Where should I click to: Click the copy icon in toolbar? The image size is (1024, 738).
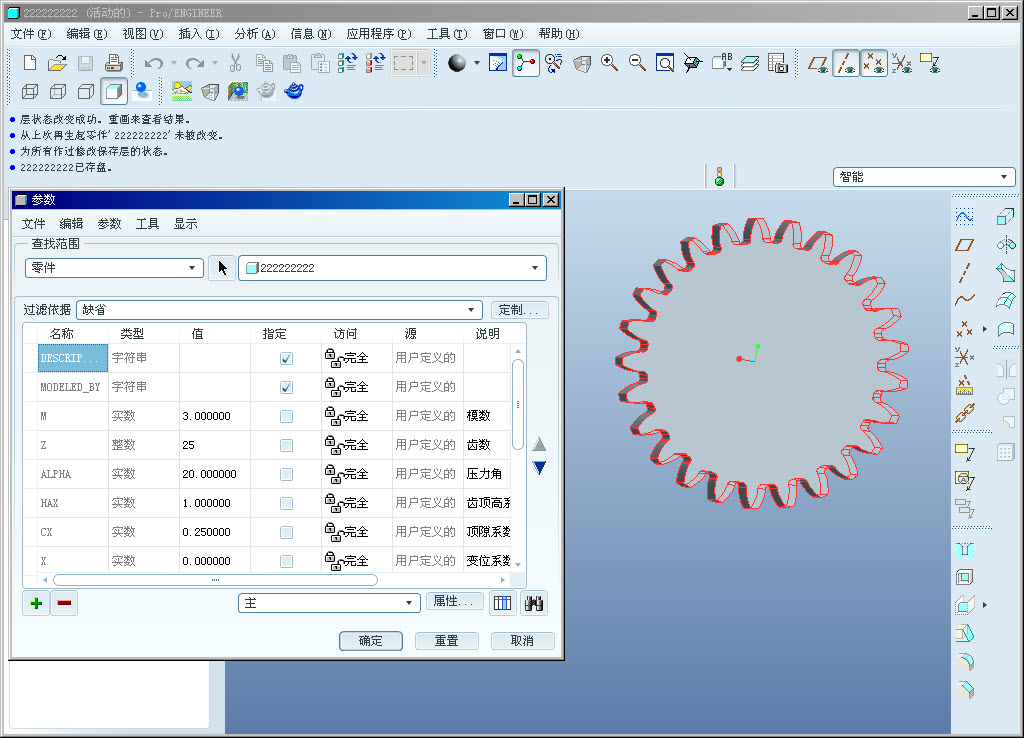pyautogui.click(x=264, y=63)
